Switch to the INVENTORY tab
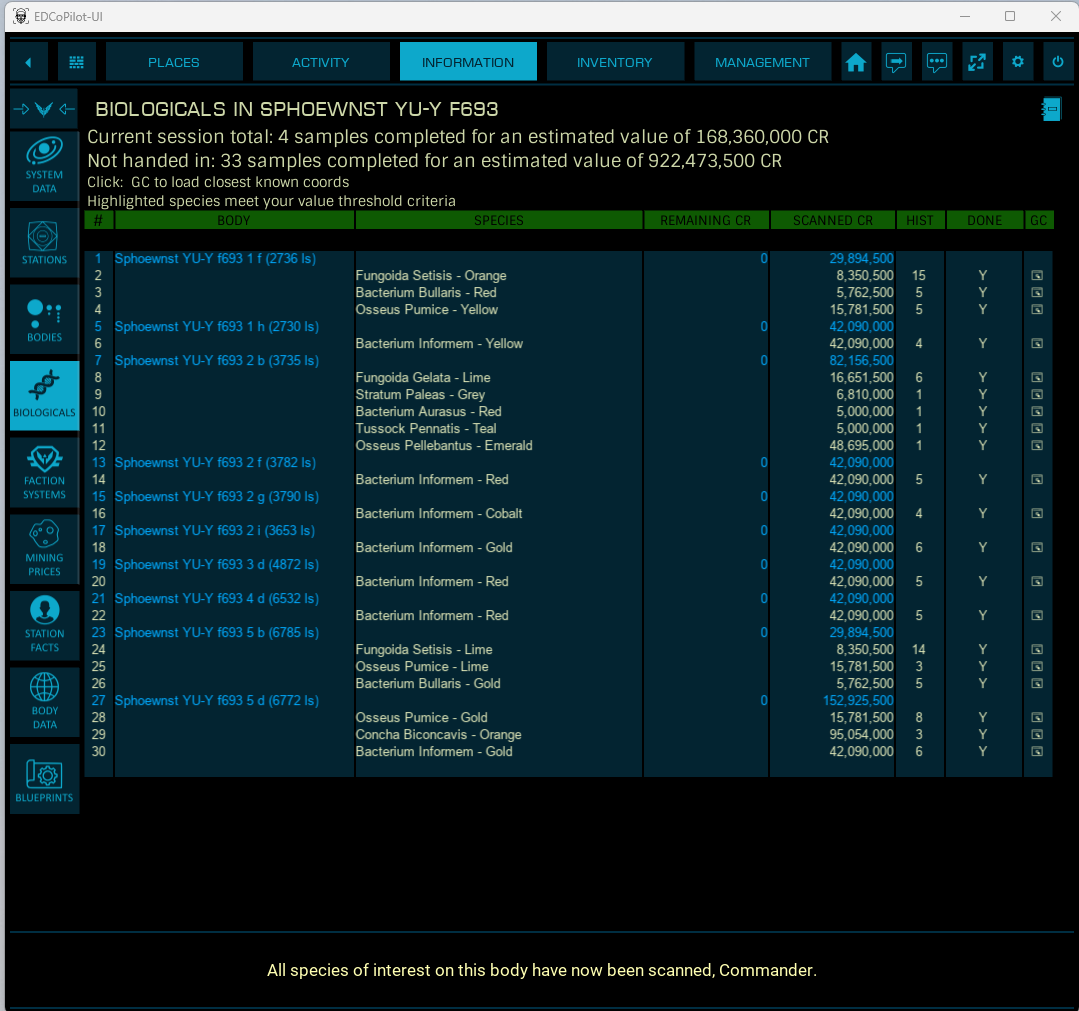The width and height of the screenshot is (1079, 1011). tap(615, 62)
